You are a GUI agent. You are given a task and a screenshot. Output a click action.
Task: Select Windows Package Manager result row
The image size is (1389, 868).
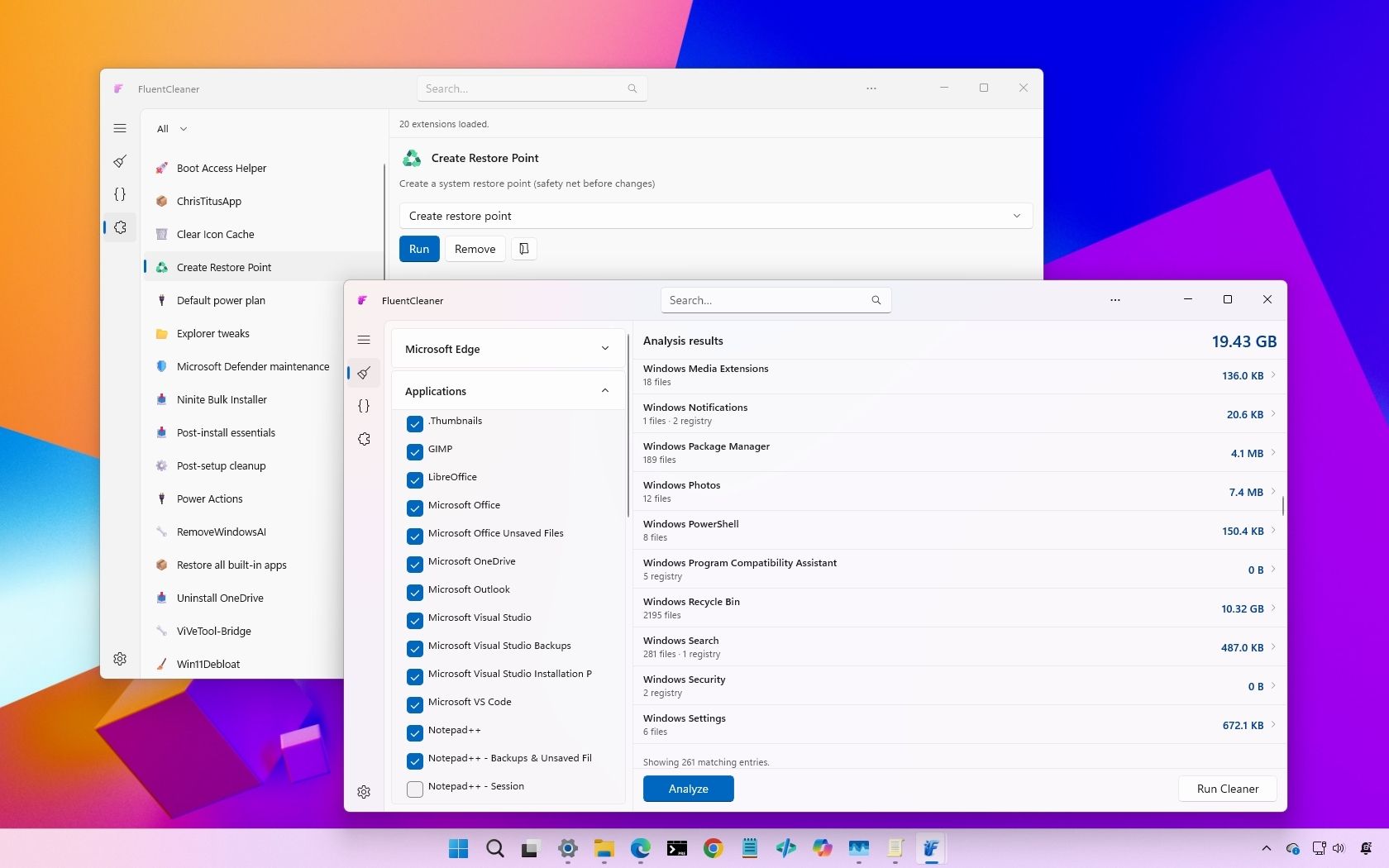coord(960,452)
